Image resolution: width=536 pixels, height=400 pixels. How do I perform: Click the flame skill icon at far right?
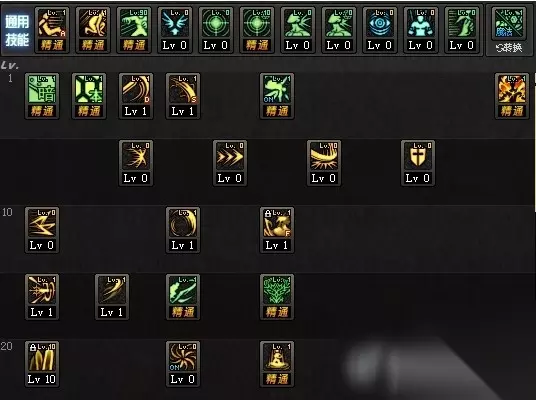[512, 96]
